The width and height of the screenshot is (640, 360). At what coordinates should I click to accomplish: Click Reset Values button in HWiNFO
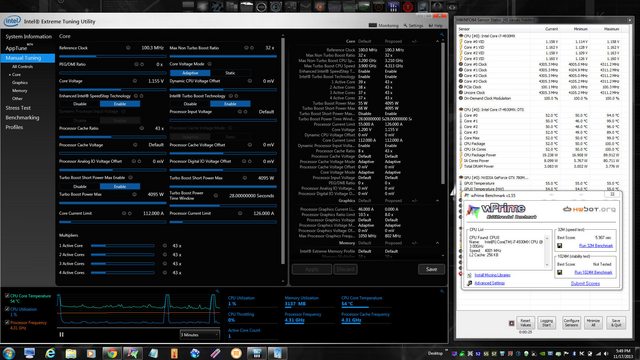[x=525, y=323]
